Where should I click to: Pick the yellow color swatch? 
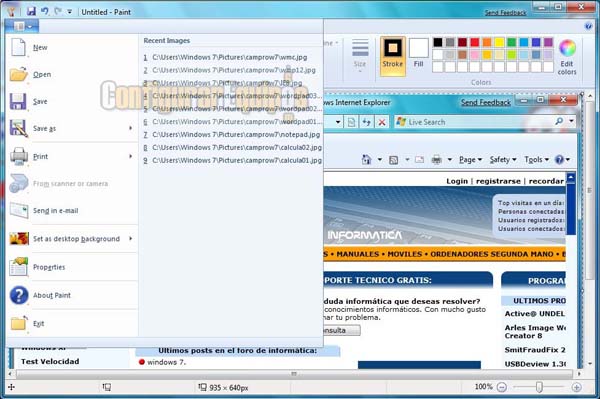[499, 42]
